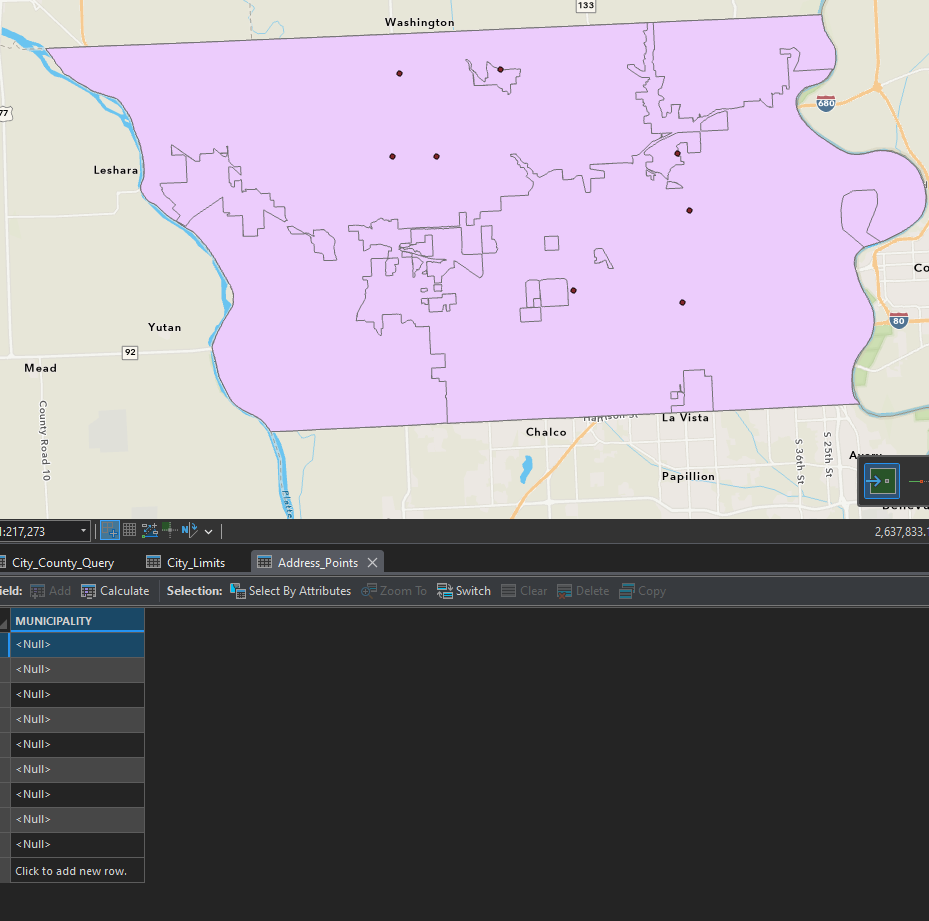929x921 pixels.
Task: Click the constraints icon in map status bar
Action: click(x=150, y=531)
